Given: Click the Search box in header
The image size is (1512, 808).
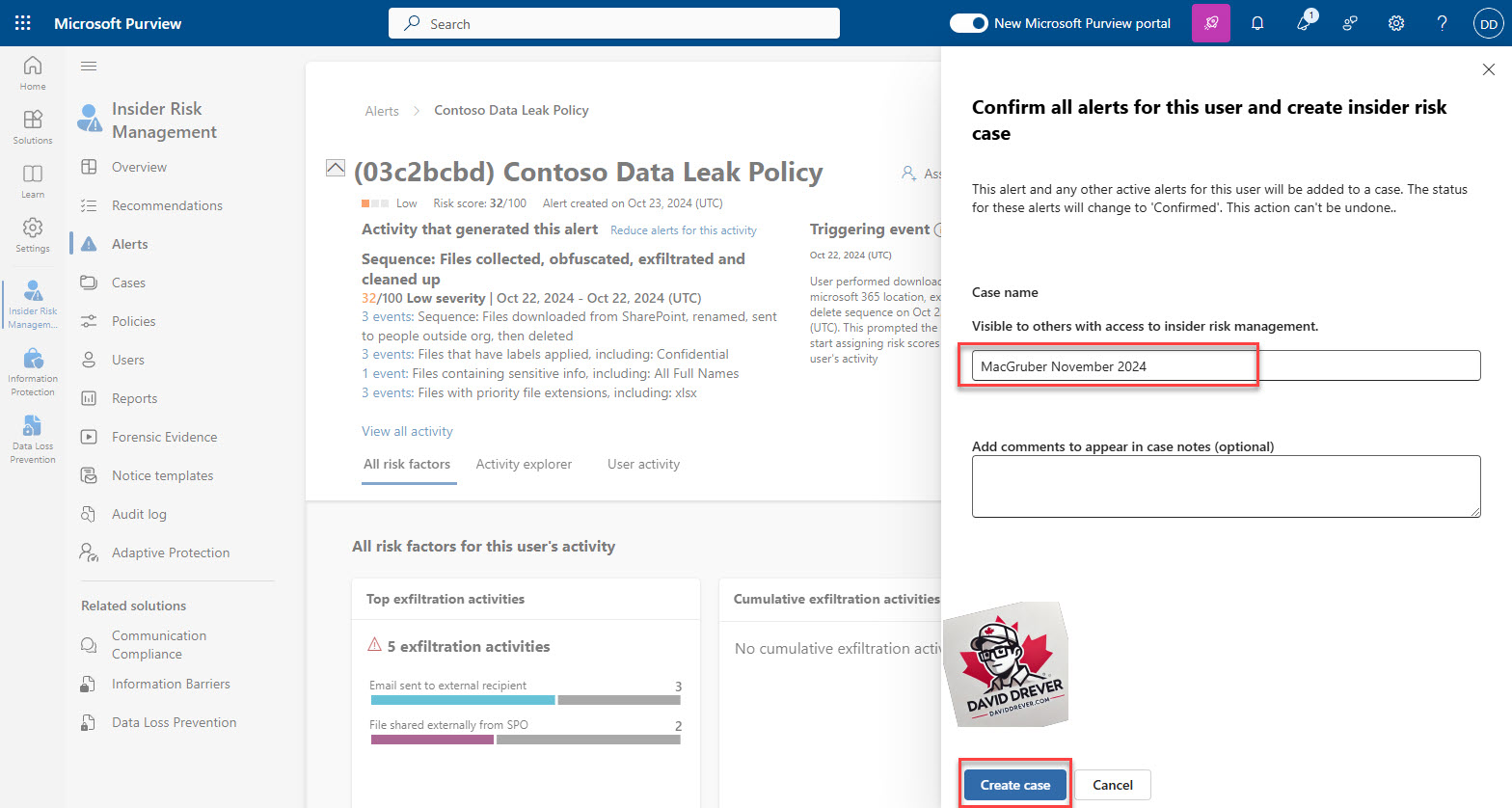Looking at the screenshot, I should pyautogui.click(x=614, y=23).
